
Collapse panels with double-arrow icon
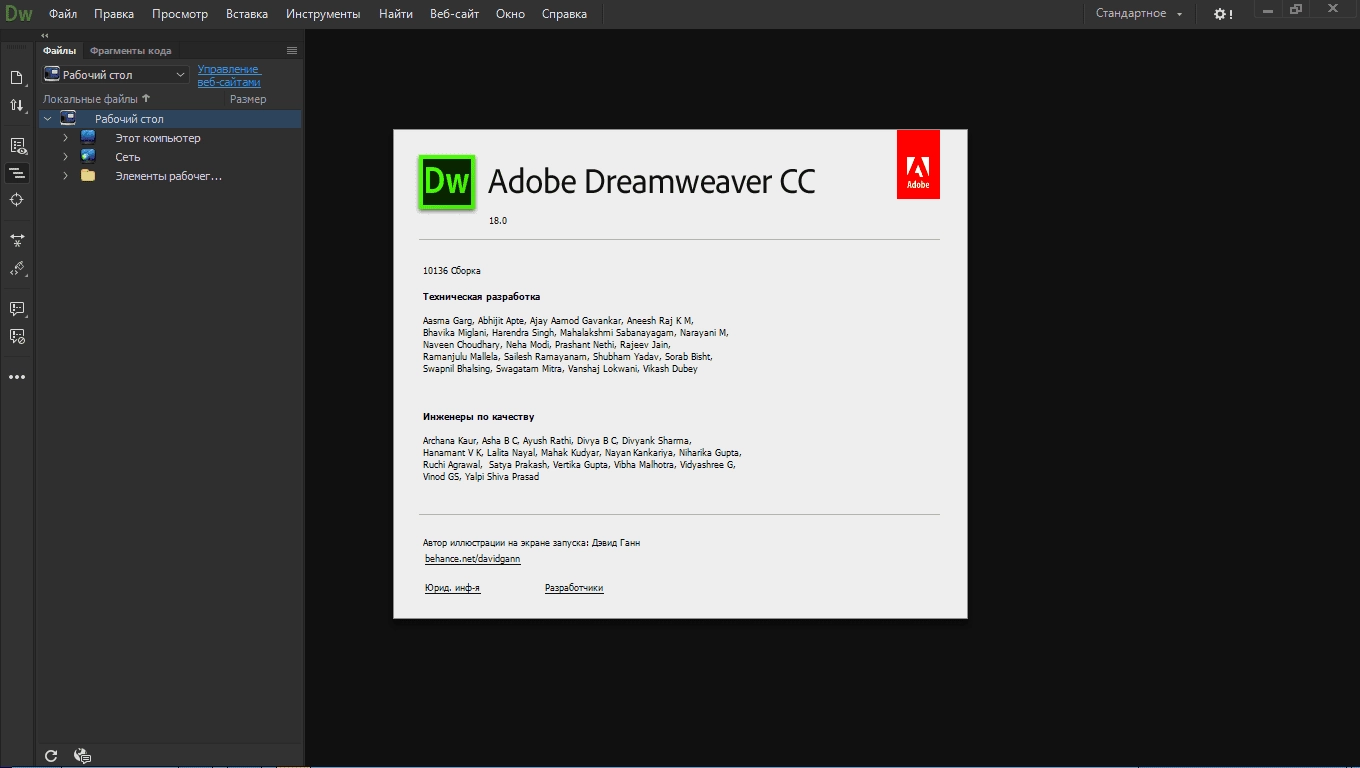coord(45,35)
